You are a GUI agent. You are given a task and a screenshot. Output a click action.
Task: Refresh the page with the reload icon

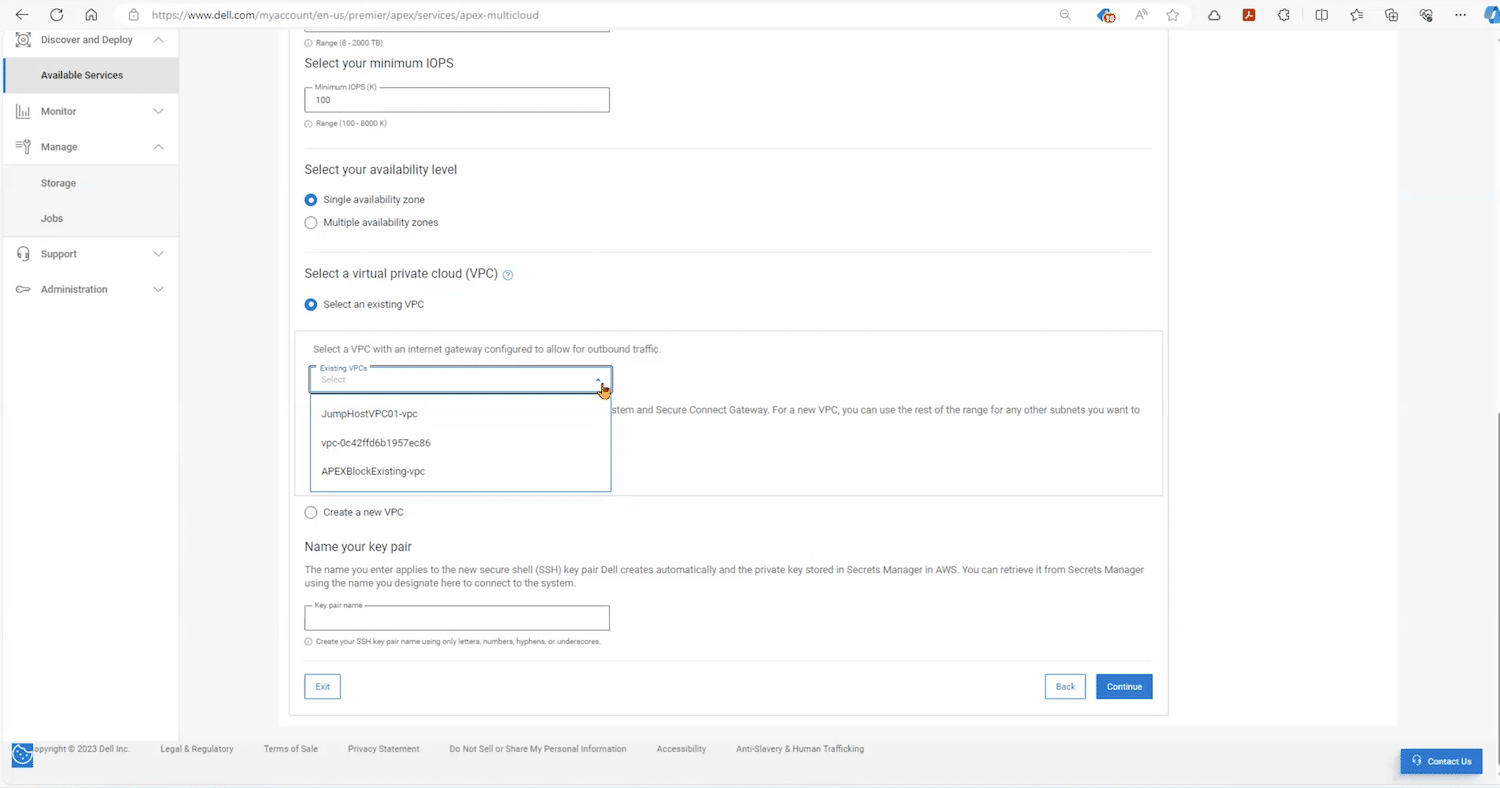point(56,15)
